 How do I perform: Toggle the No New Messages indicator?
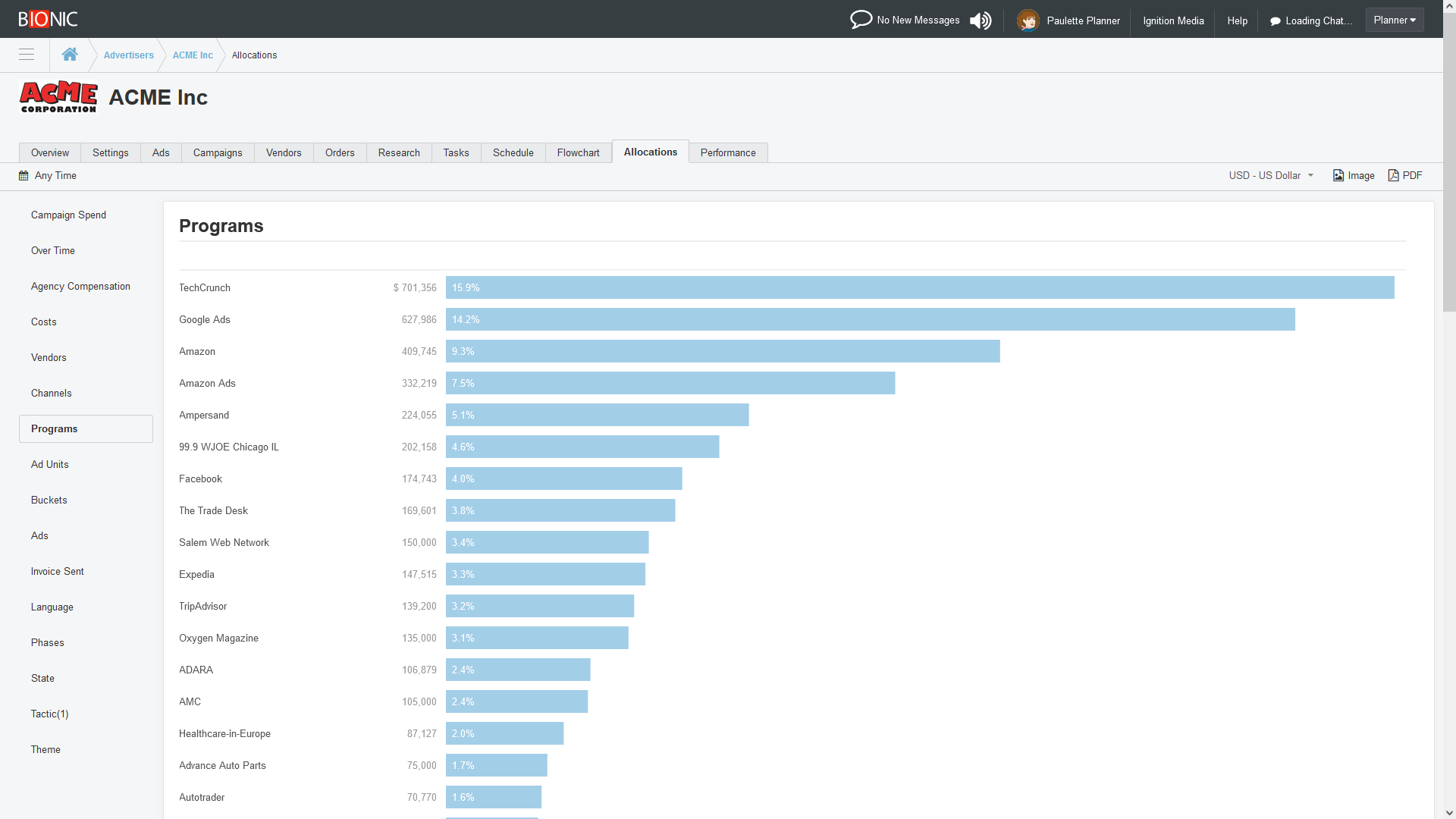pyautogui.click(x=917, y=20)
